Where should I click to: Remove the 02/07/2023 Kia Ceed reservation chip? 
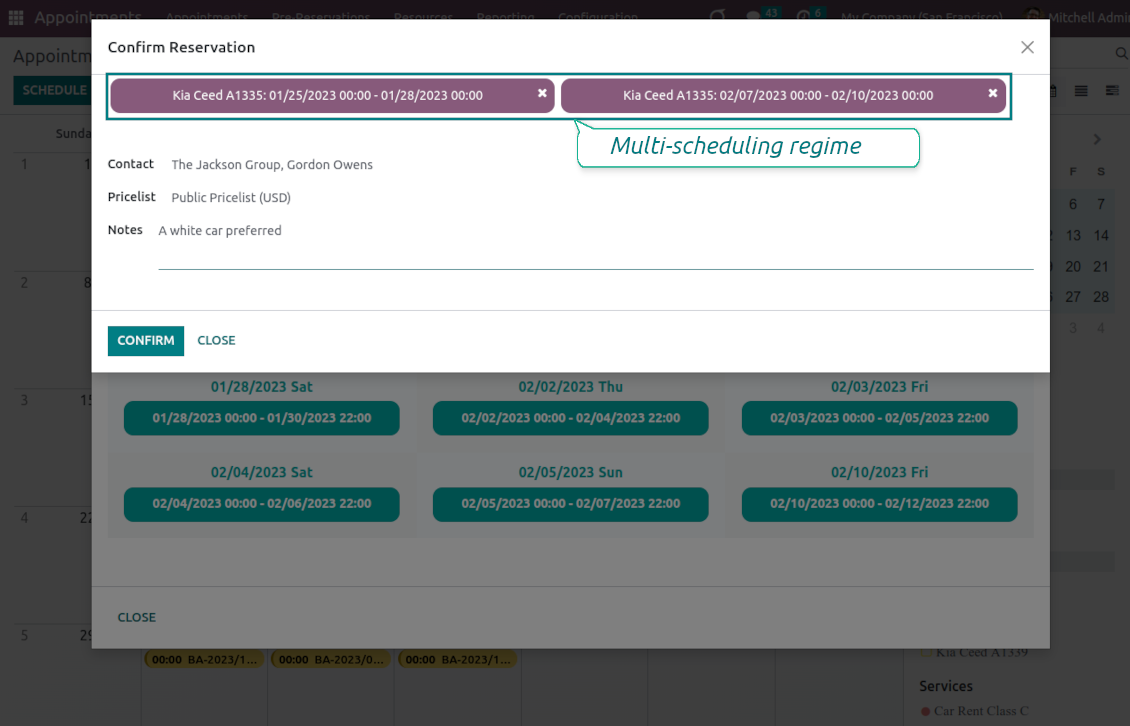click(x=992, y=93)
